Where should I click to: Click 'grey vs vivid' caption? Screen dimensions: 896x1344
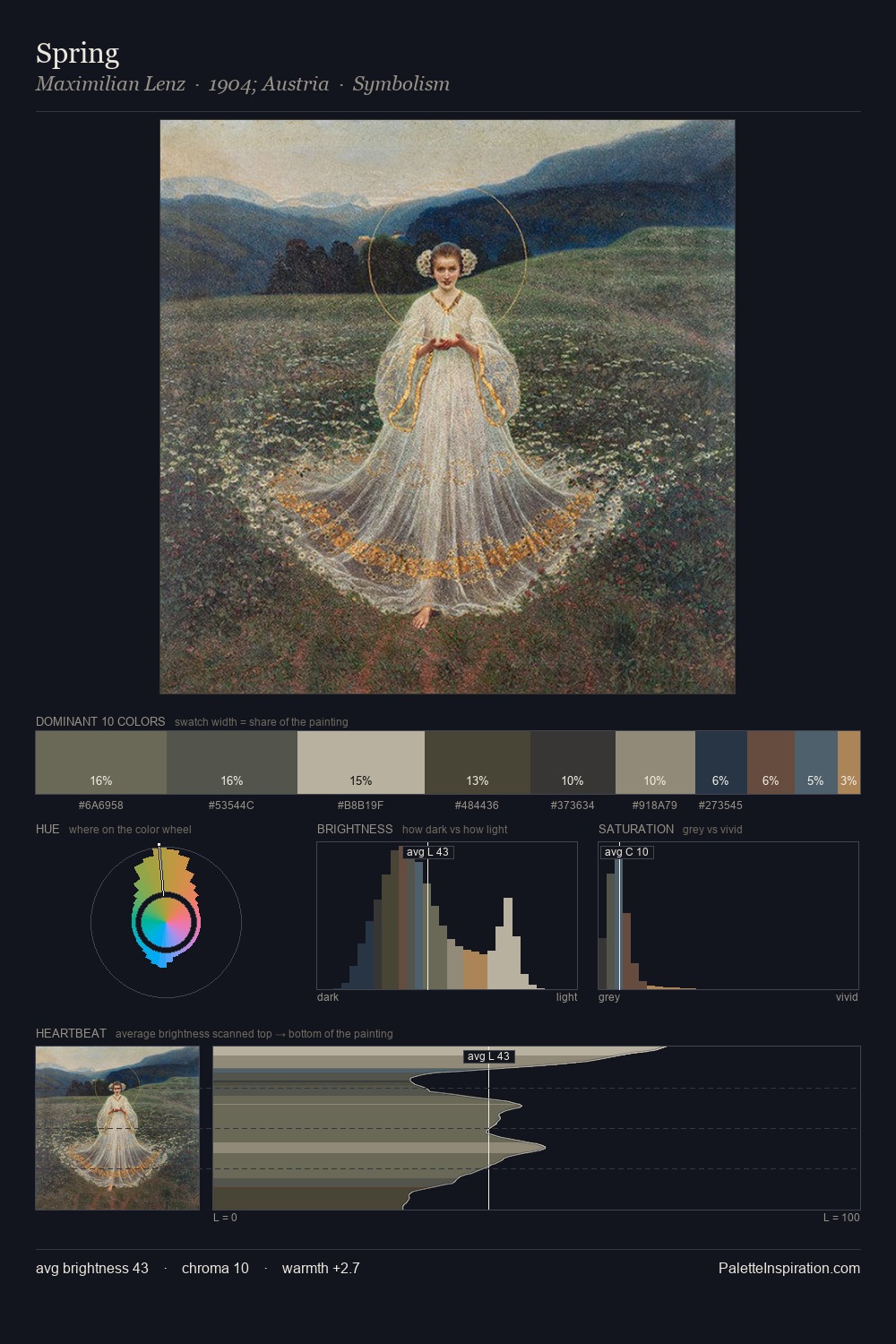point(712,830)
